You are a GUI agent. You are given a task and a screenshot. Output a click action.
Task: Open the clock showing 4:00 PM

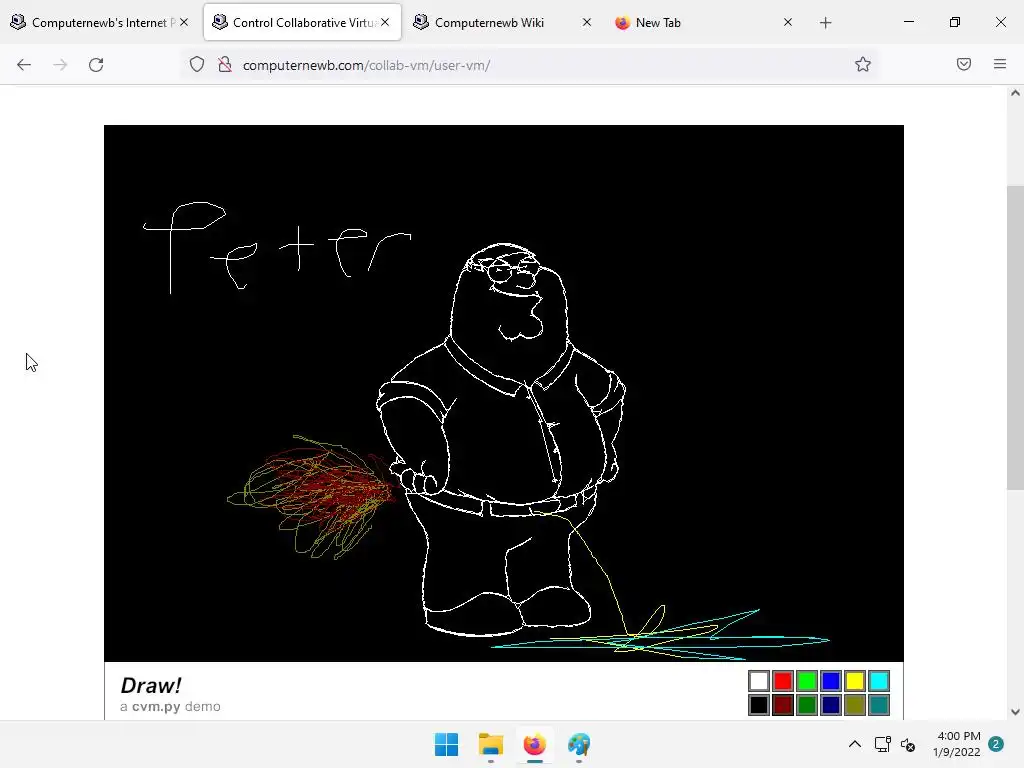957,744
